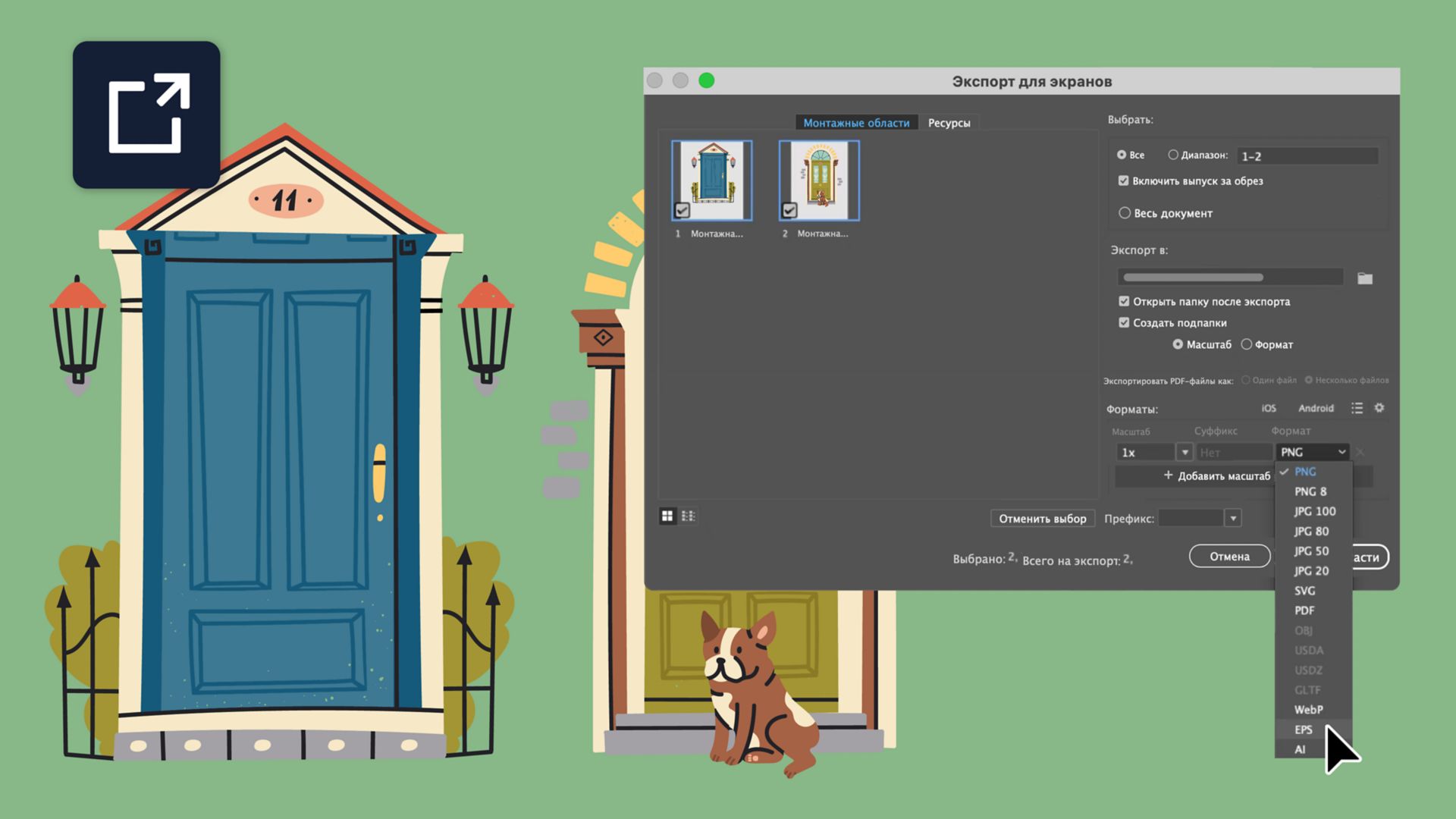Expand the 1x scale dropdown arrow
The height and width of the screenshot is (819, 1456).
[1185, 453]
